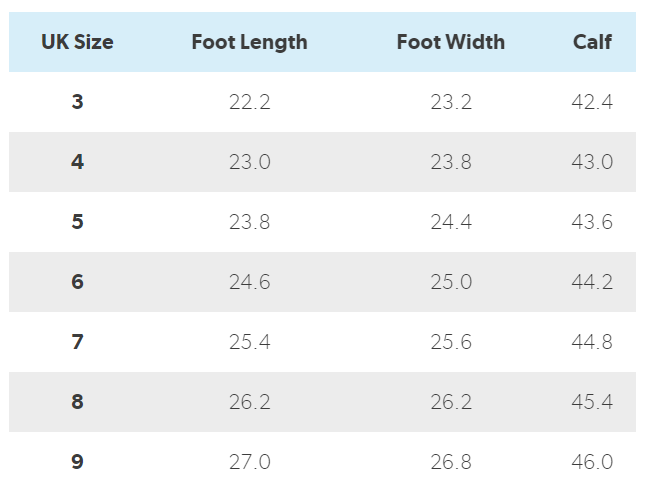
Task: Select UK size 7 row label
Action: click(77, 342)
